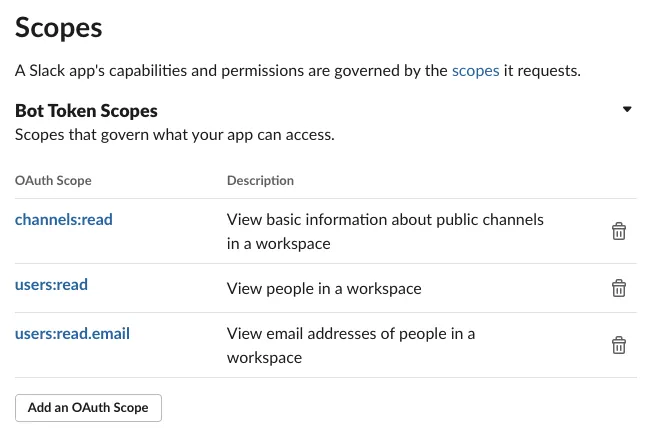The width and height of the screenshot is (653, 433).
Task: Click the Scopes page heading
Action: [x=59, y=27]
